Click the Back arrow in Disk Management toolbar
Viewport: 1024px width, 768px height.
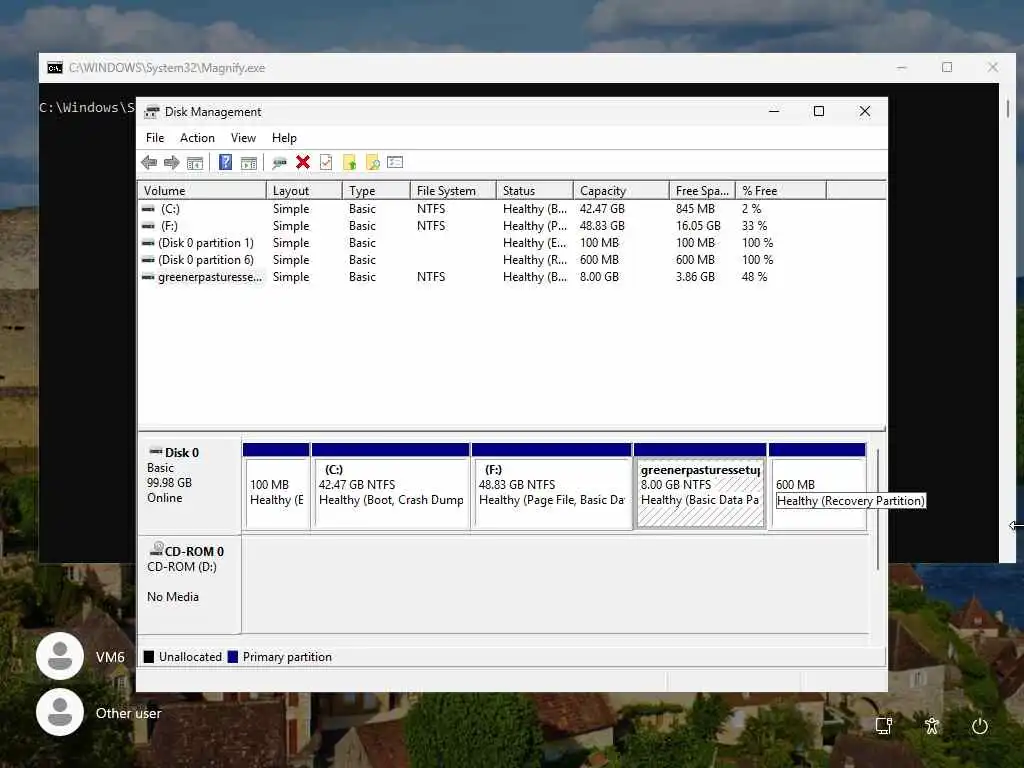[x=149, y=163]
